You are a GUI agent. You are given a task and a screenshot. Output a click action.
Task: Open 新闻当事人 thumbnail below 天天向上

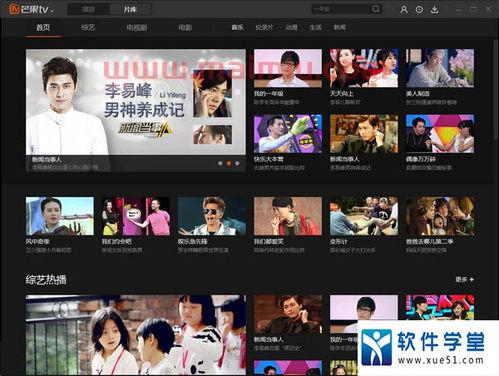pyautogui.click(x=364, y=134)
